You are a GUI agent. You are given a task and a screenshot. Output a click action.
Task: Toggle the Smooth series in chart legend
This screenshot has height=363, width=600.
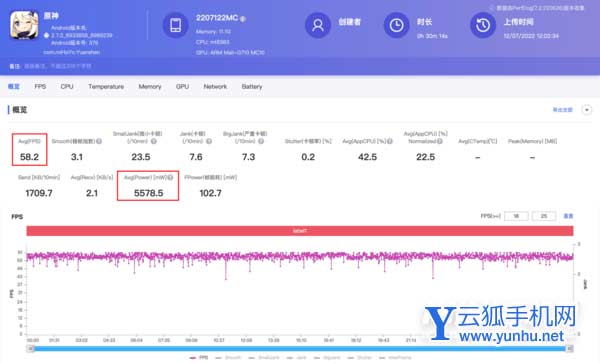[228, 358]
